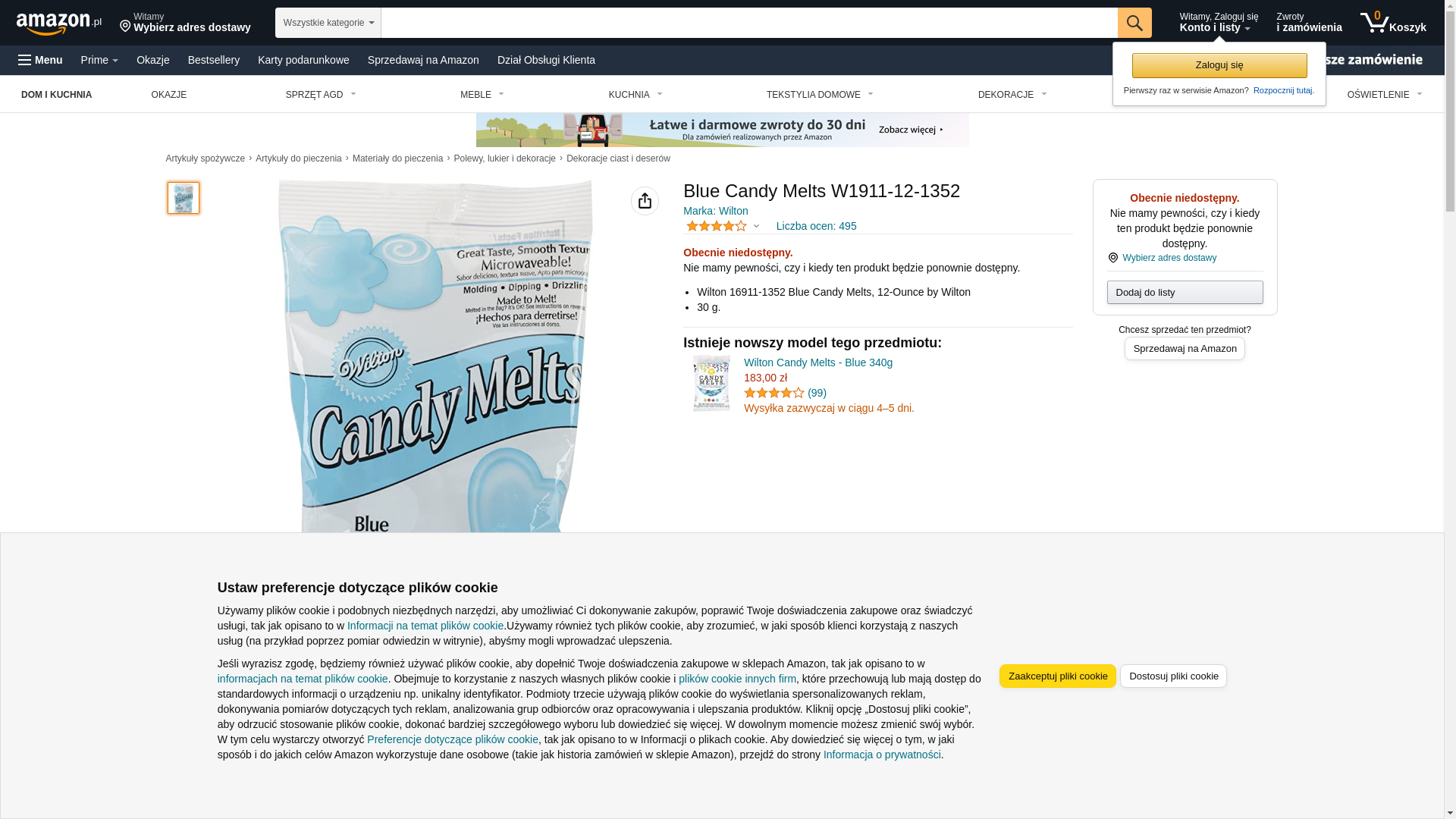Select the Candy Melts product thumbnail

[184, 198]
